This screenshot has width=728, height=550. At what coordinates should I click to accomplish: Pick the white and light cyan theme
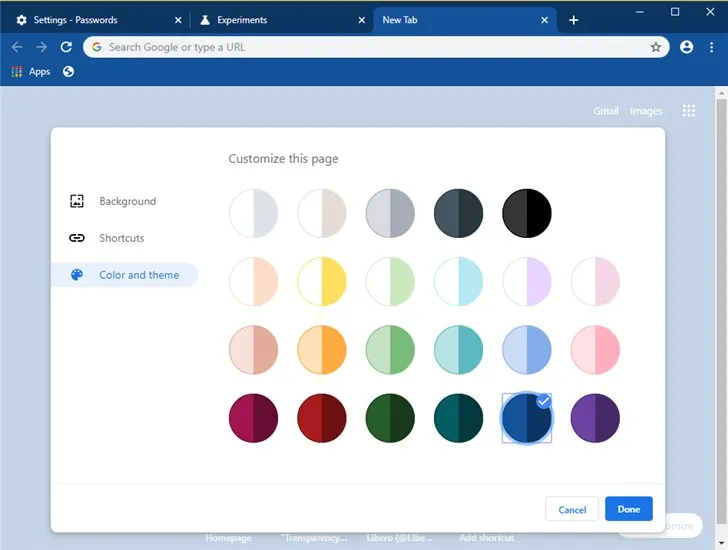458,281
